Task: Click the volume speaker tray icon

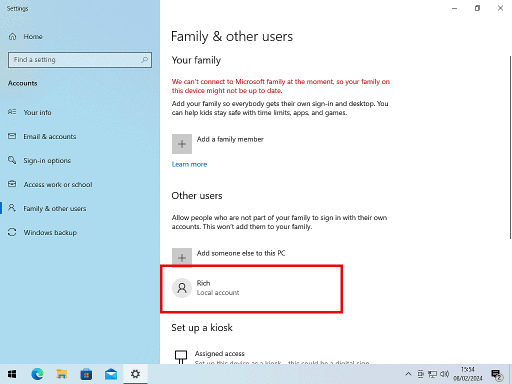Action: pos(445,374)
